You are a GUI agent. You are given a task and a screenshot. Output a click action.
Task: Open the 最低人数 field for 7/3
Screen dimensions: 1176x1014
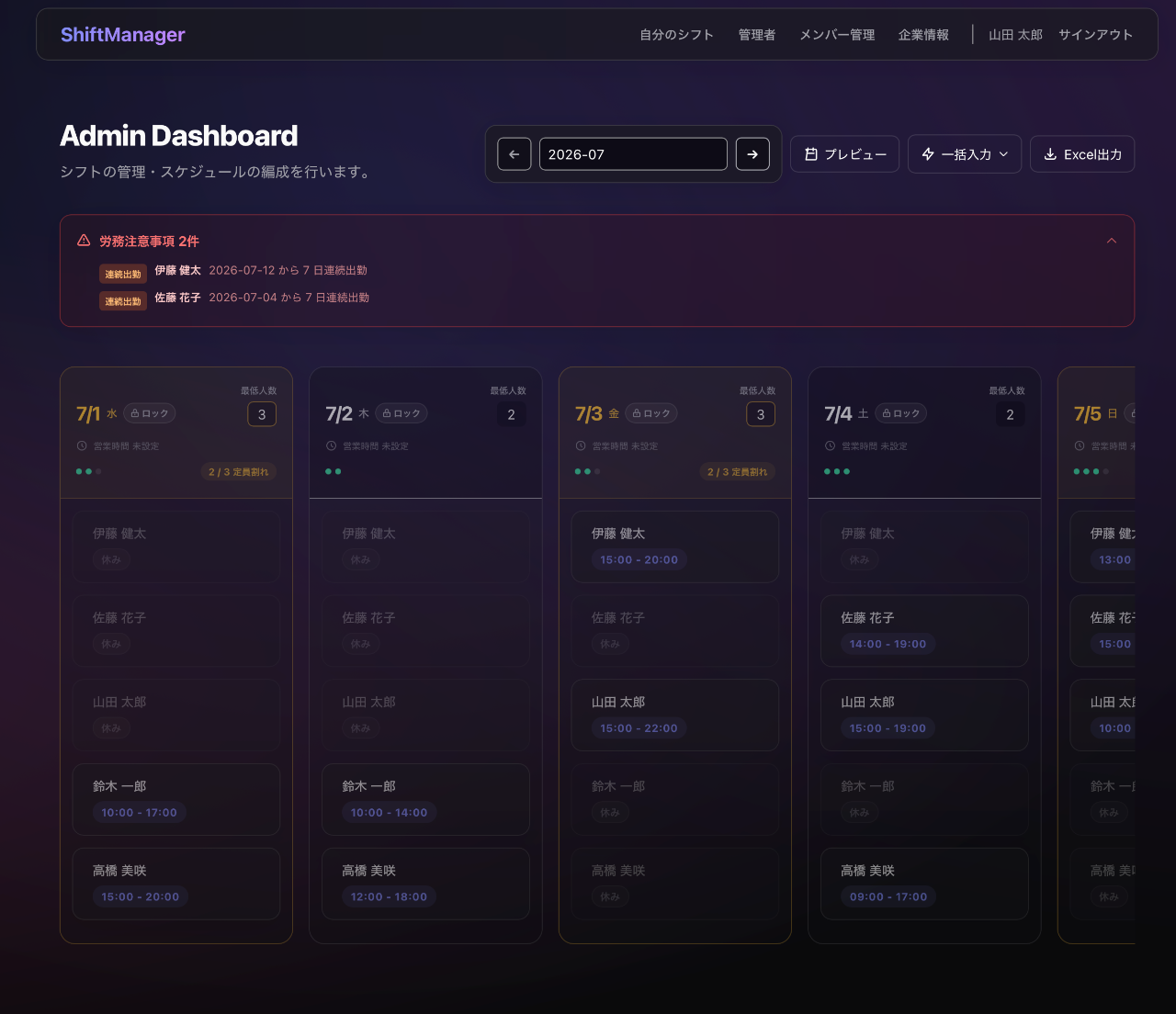pos(761,414)
